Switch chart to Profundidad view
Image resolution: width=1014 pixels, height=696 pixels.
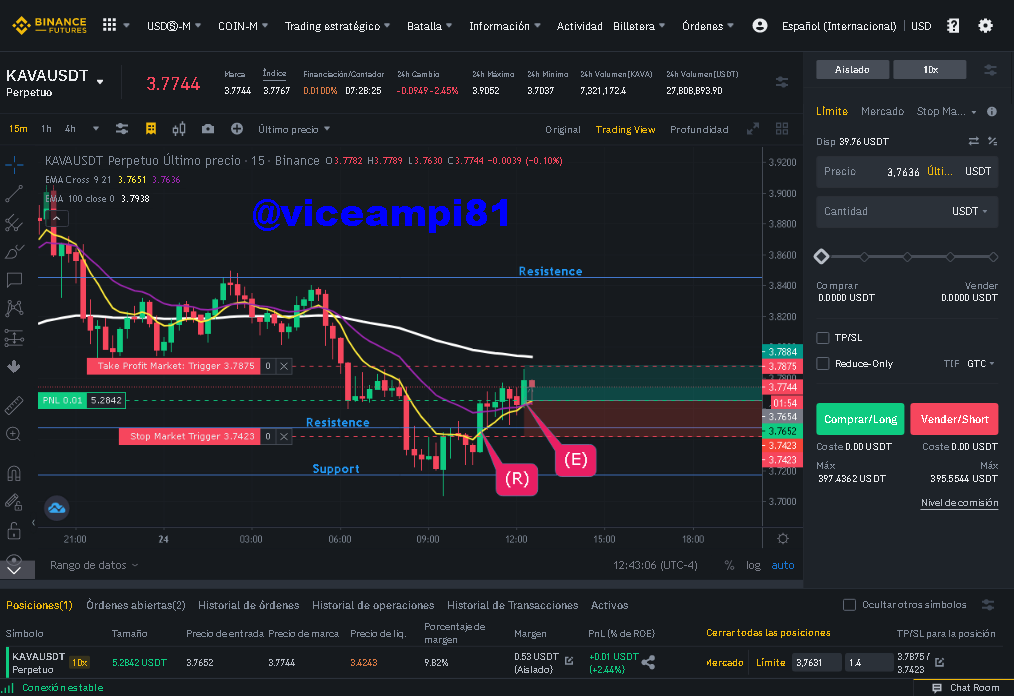pyautogui.click(x=699, y=129)
